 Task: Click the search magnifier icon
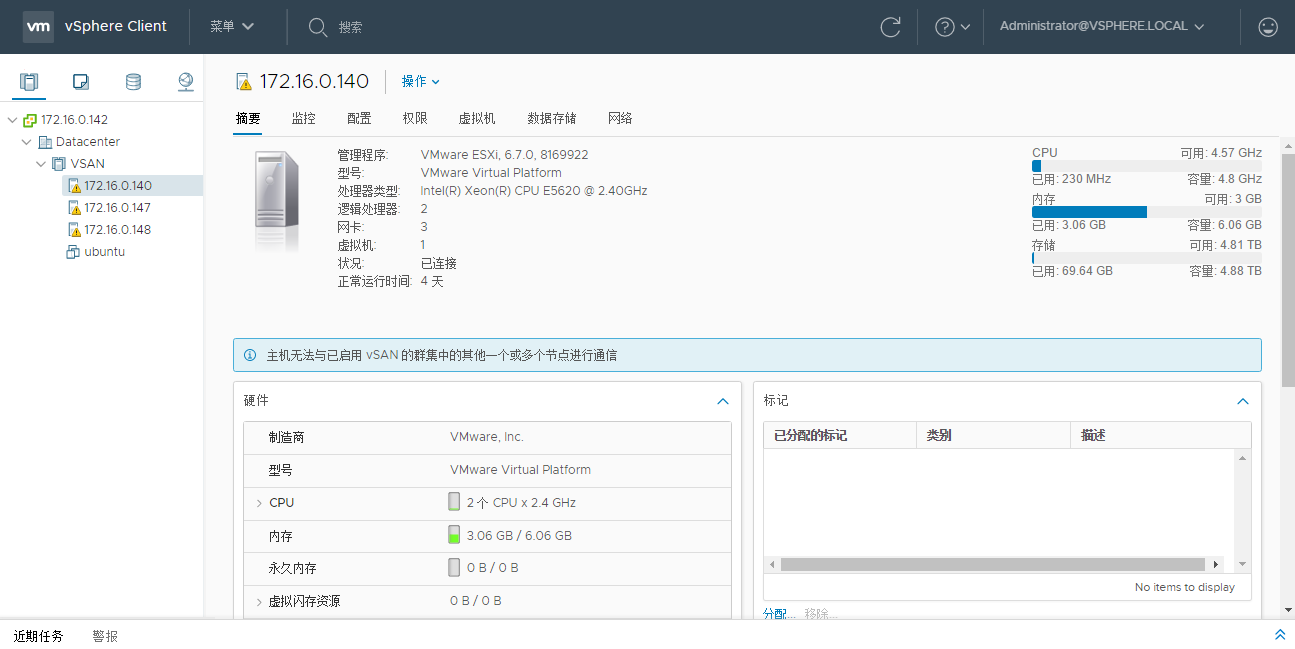click(x=318, y=27)
